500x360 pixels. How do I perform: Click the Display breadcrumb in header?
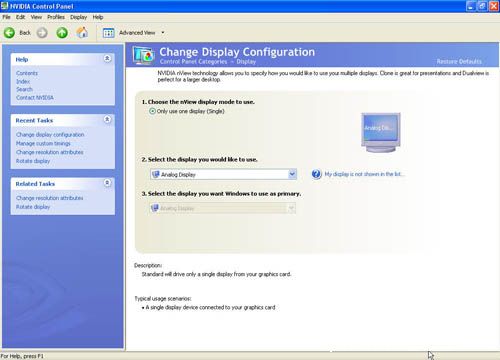click(246, 62)
